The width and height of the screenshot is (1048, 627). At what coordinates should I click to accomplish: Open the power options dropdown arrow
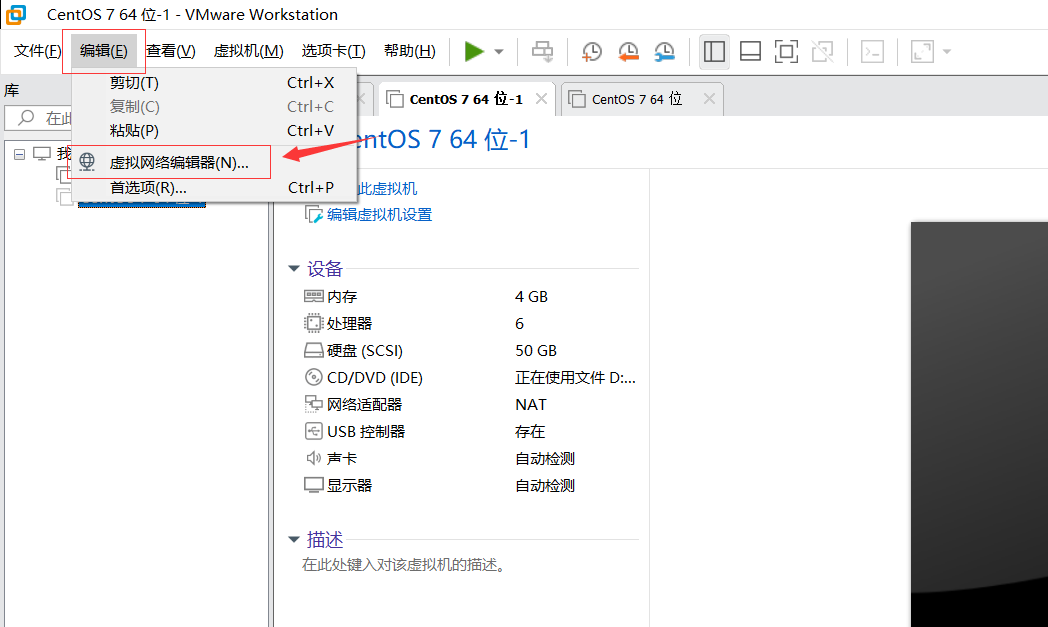pyautogui.click(x=499, y=51)
